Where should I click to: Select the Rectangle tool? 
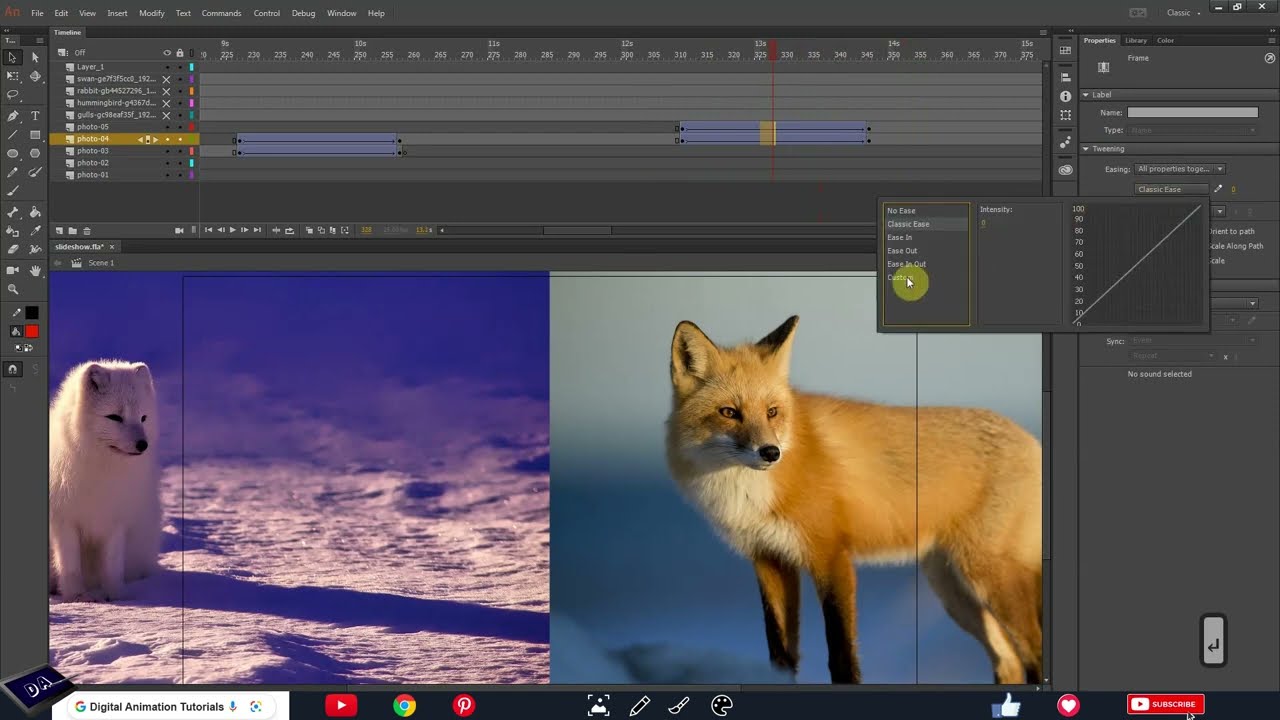(35, 134)
